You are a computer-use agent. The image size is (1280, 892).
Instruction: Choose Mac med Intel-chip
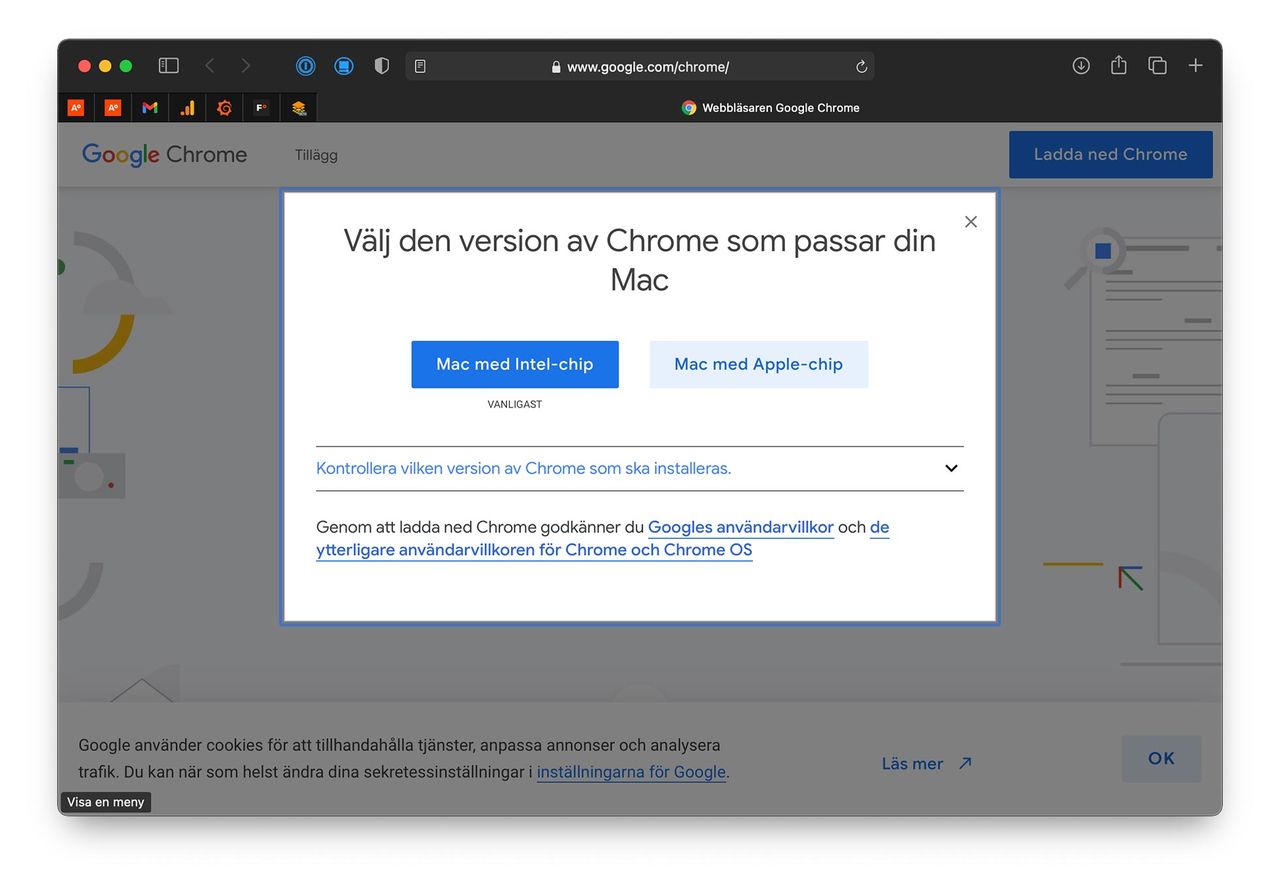(515, 364)
